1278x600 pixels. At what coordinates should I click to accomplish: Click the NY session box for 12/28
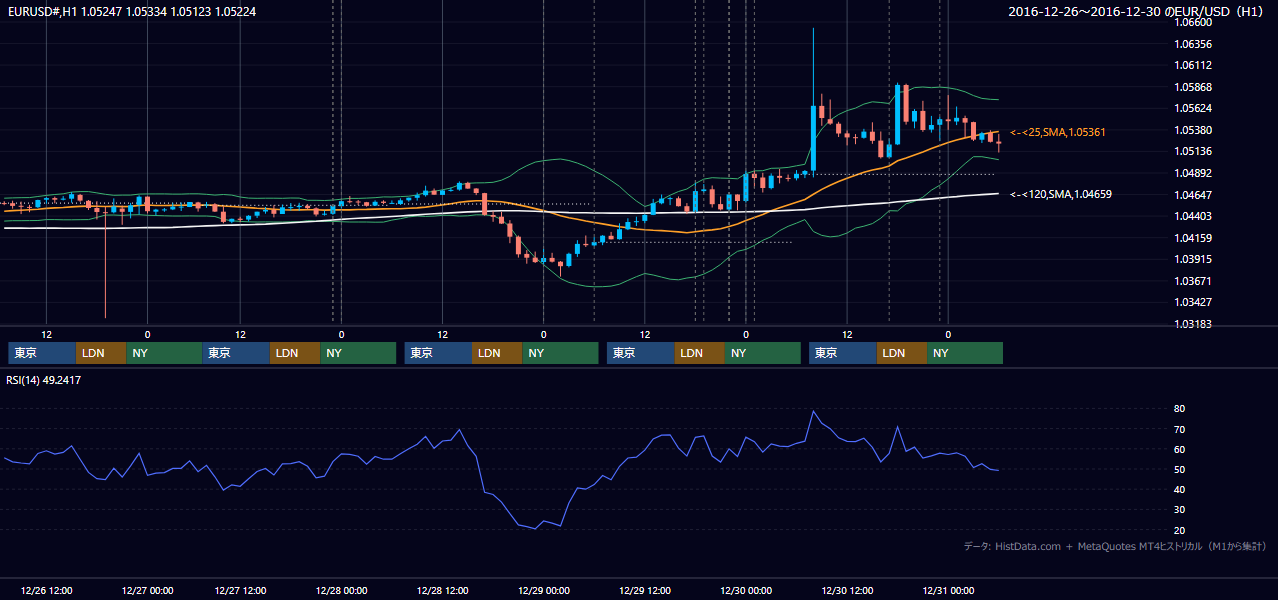pyautogui.click(x=560, y=353)
